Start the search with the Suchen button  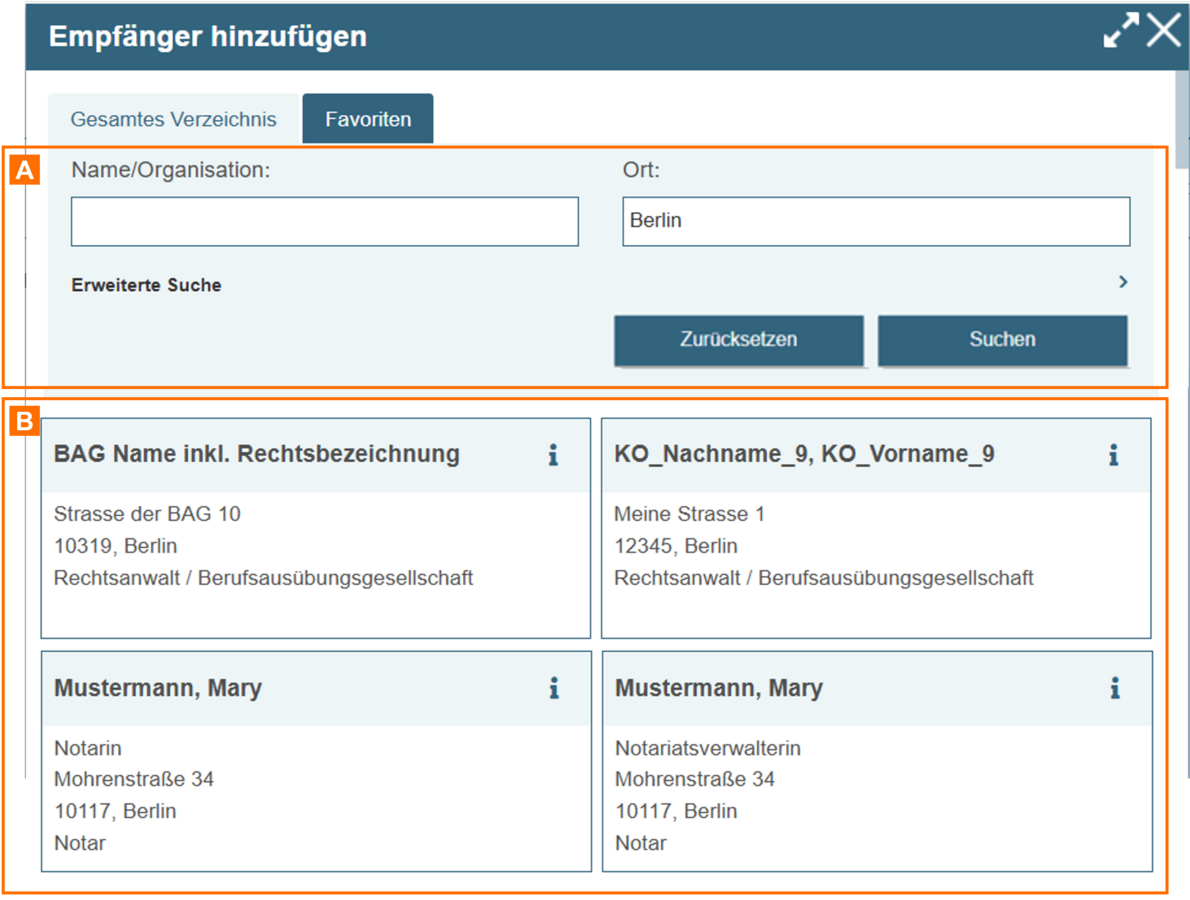tap(1002, 340)
